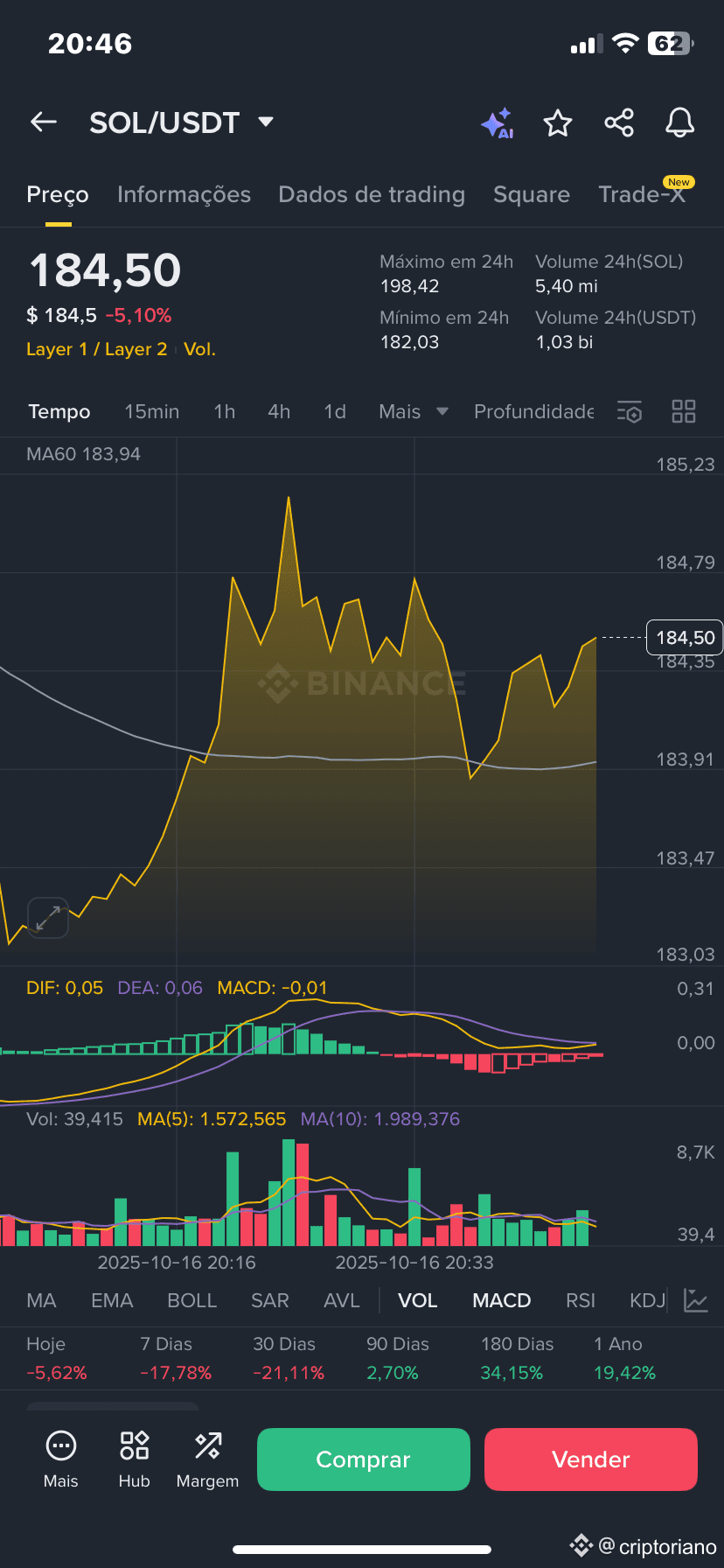Enable the SAR indicator
The image size is (724, 1568).
270,1300
